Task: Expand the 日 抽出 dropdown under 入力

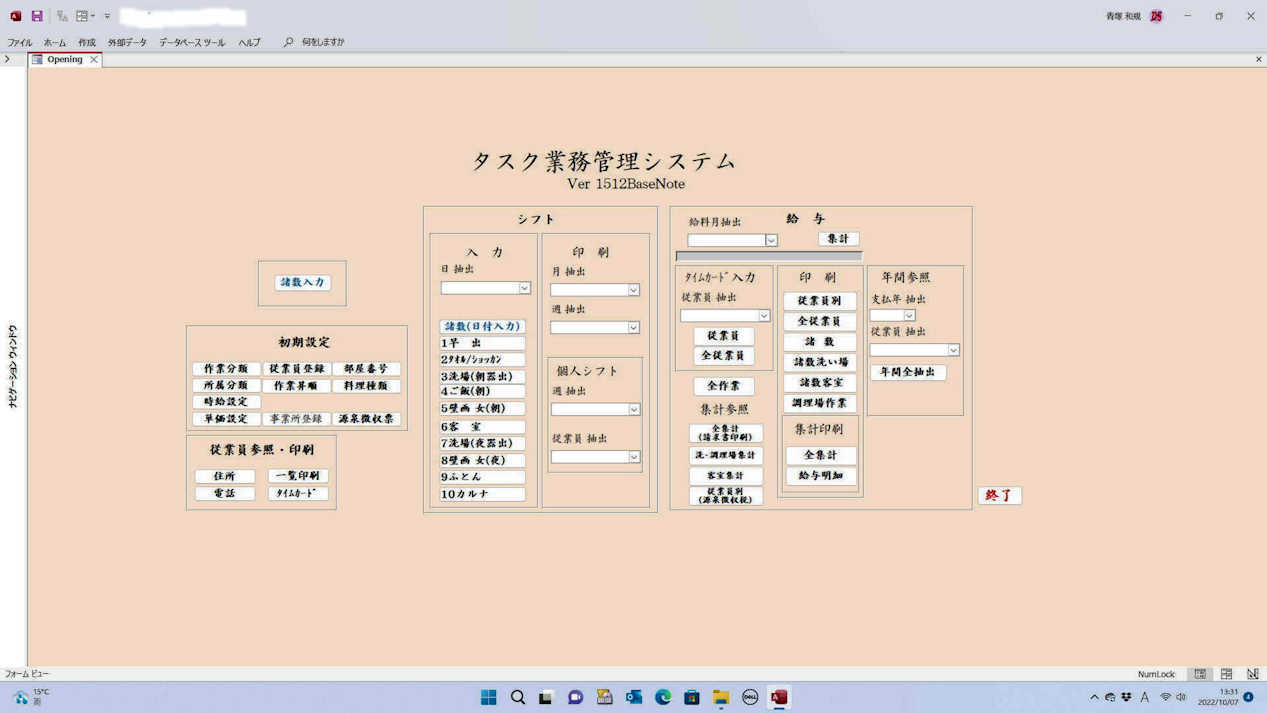Action: pos(524,288)
